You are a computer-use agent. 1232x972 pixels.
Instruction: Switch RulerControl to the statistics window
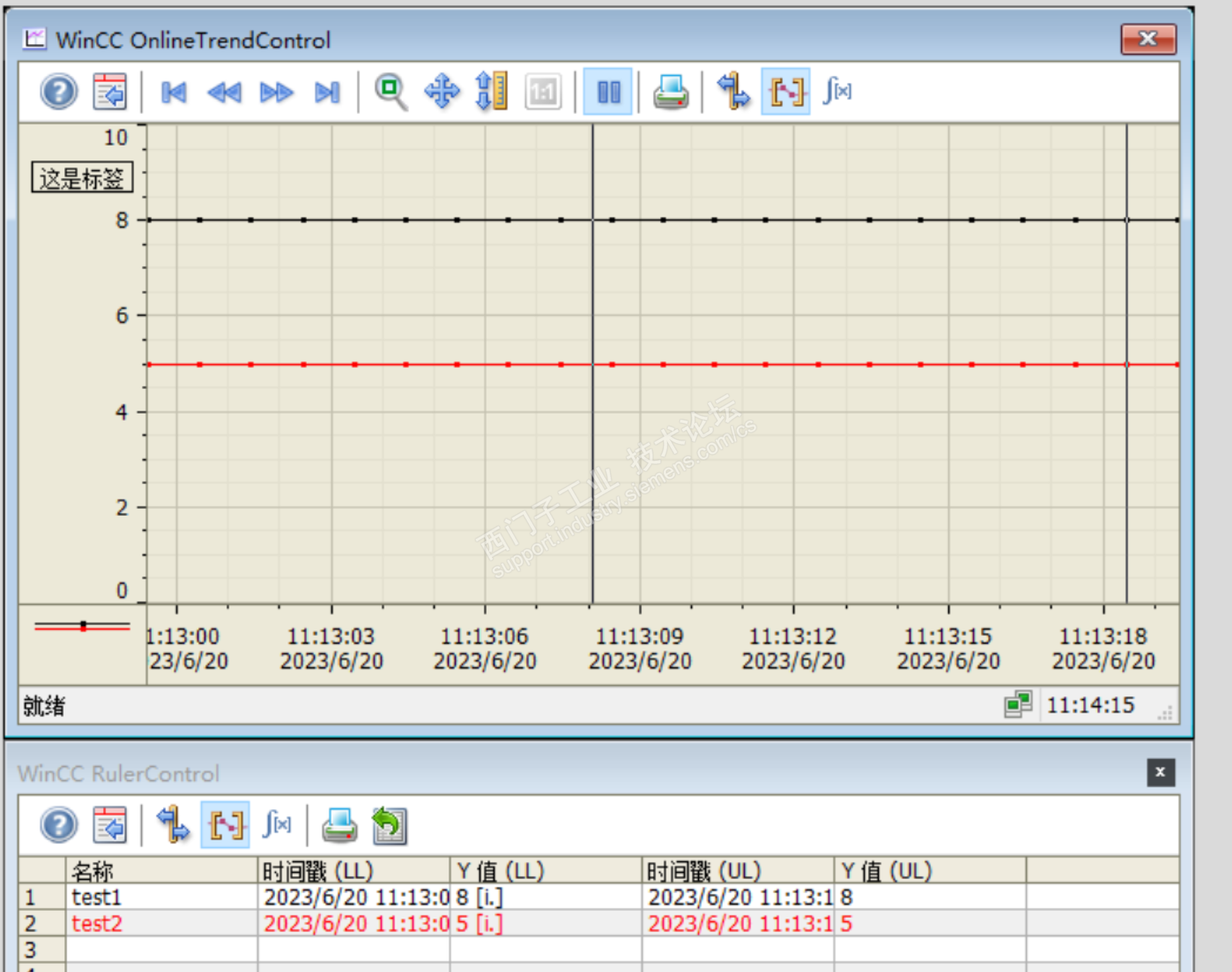coord(277,824)
